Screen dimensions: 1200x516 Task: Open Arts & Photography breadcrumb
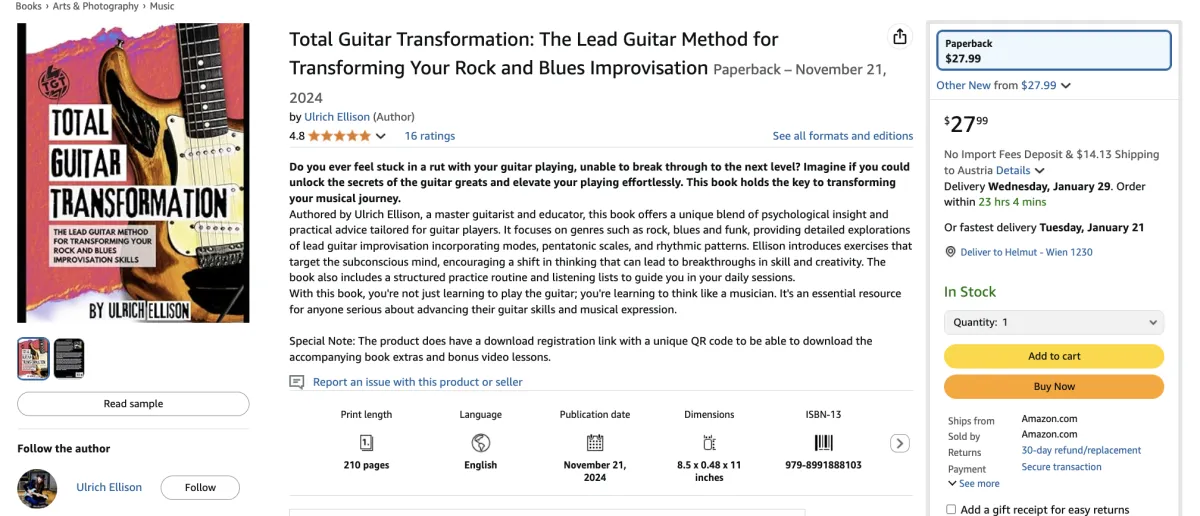pos(96,6)
